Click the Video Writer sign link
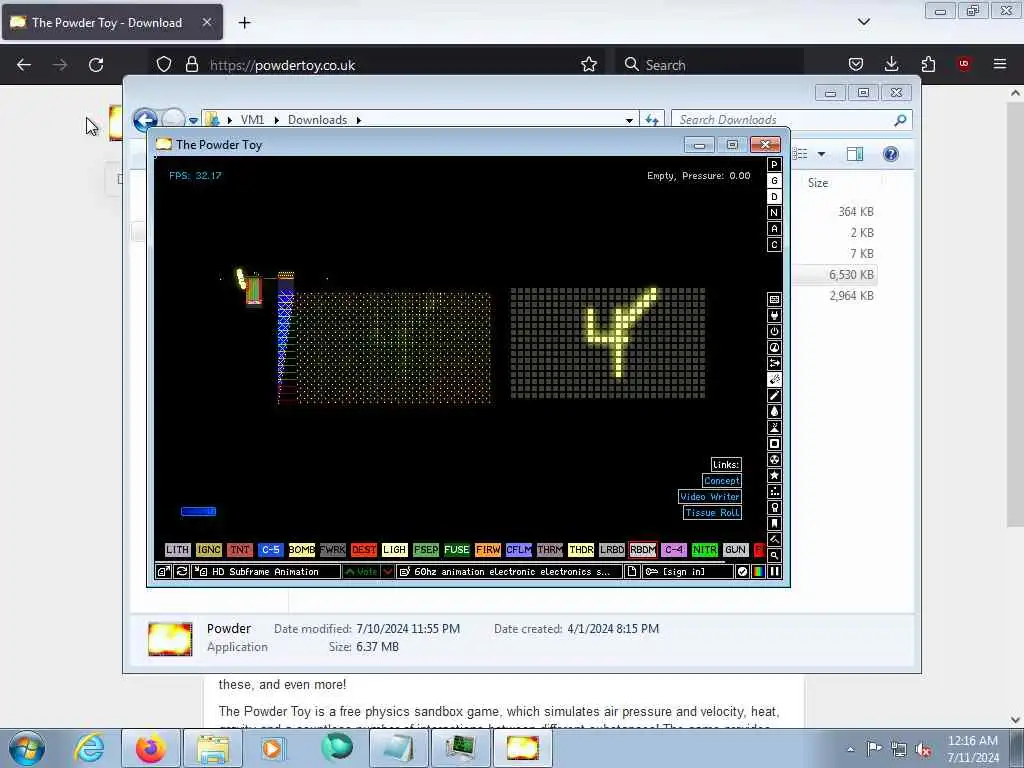1024x768 pixels. (710, 496)
